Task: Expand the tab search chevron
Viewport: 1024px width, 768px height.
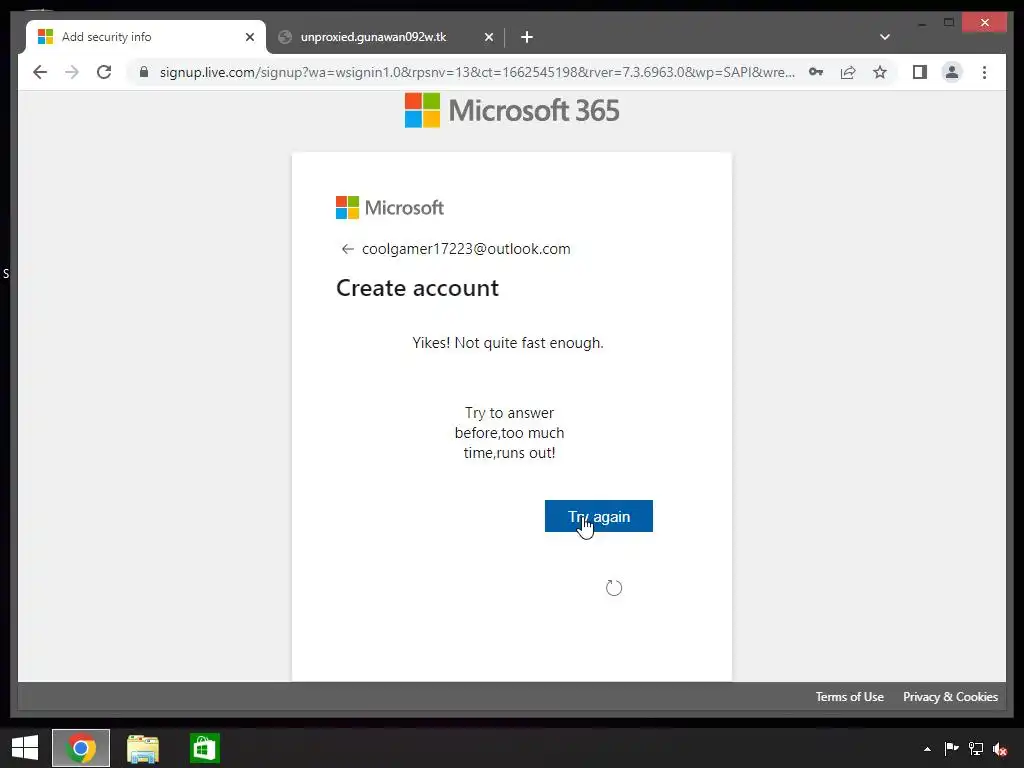Action: [885, 37]
